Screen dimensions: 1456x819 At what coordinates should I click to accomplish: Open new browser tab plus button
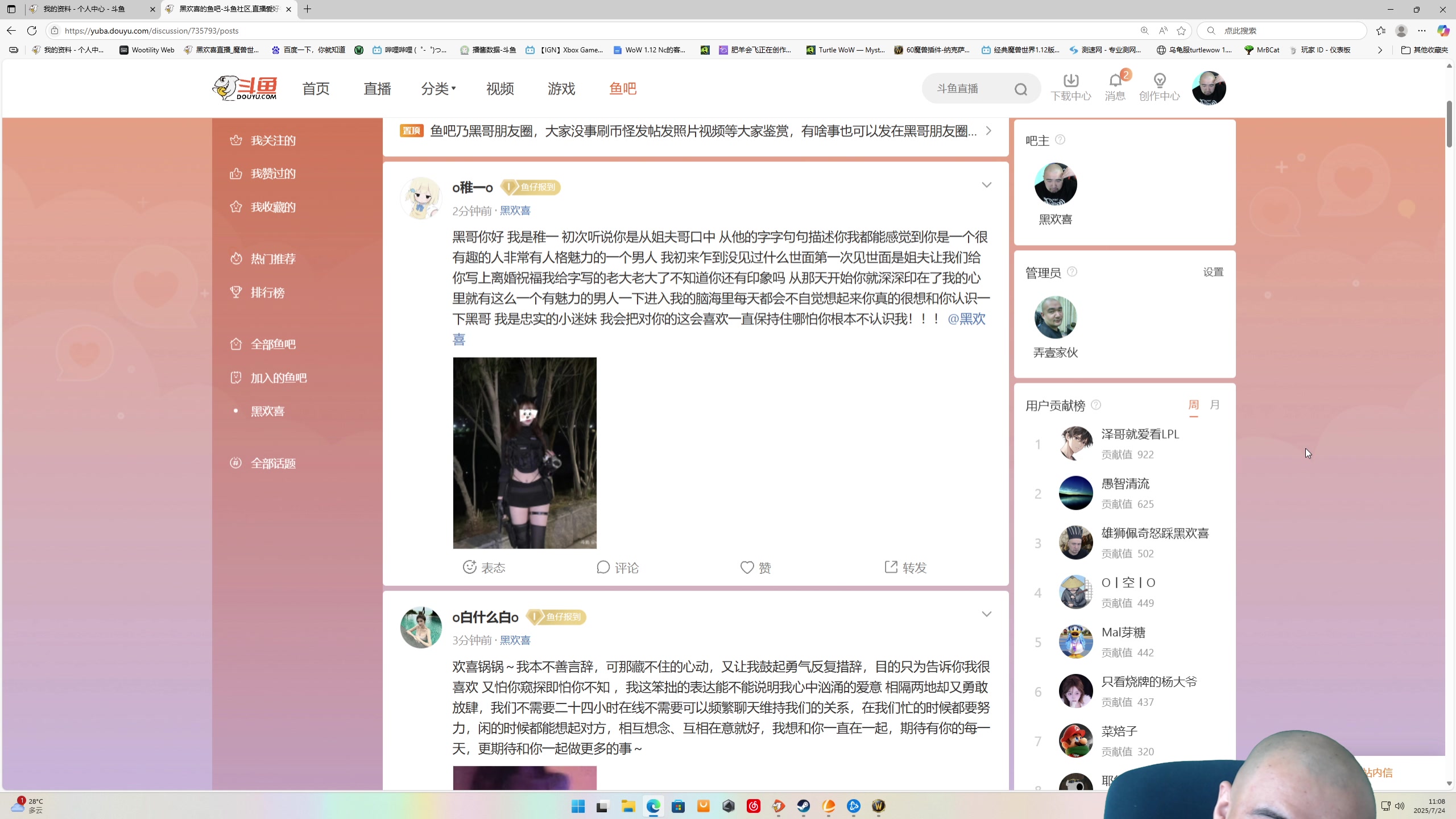[308, 9]
